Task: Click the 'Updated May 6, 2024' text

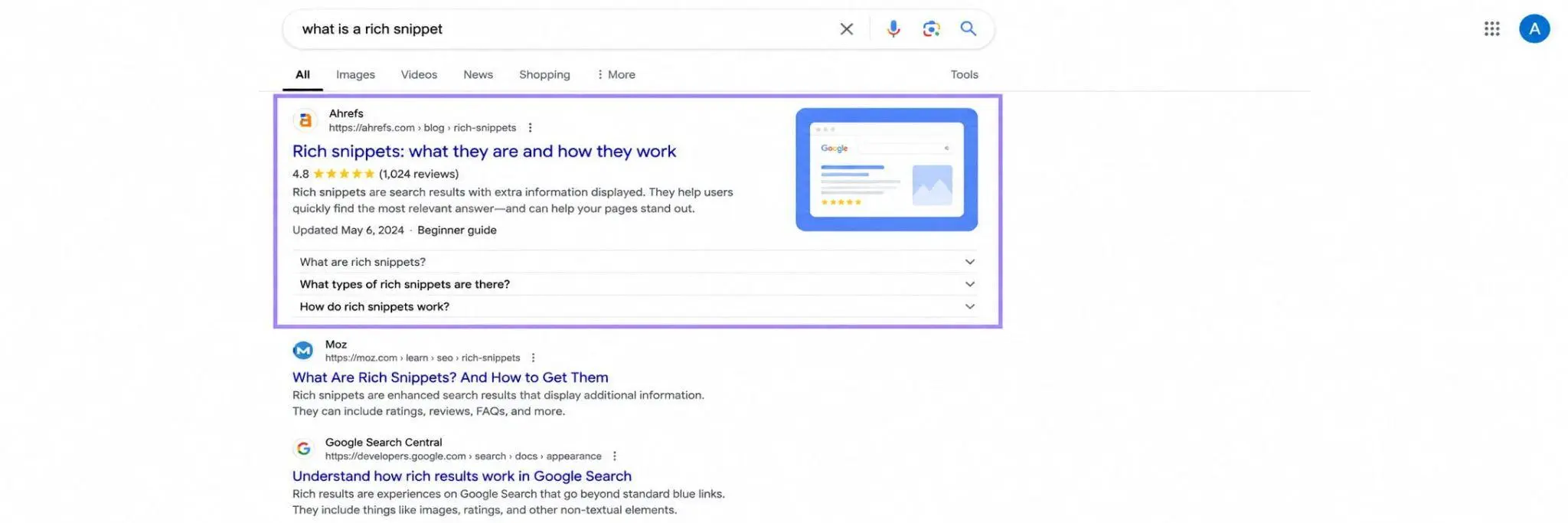Action: click(348, 230)
